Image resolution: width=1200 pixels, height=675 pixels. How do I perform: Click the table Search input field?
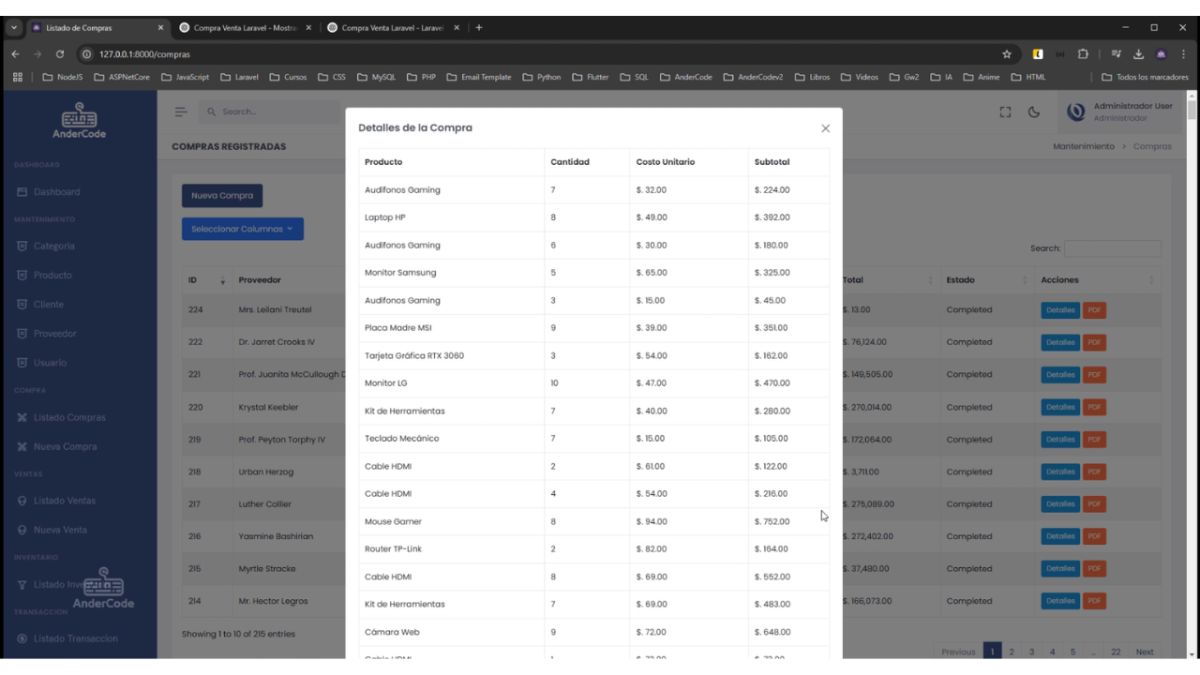pos(1112,248)
